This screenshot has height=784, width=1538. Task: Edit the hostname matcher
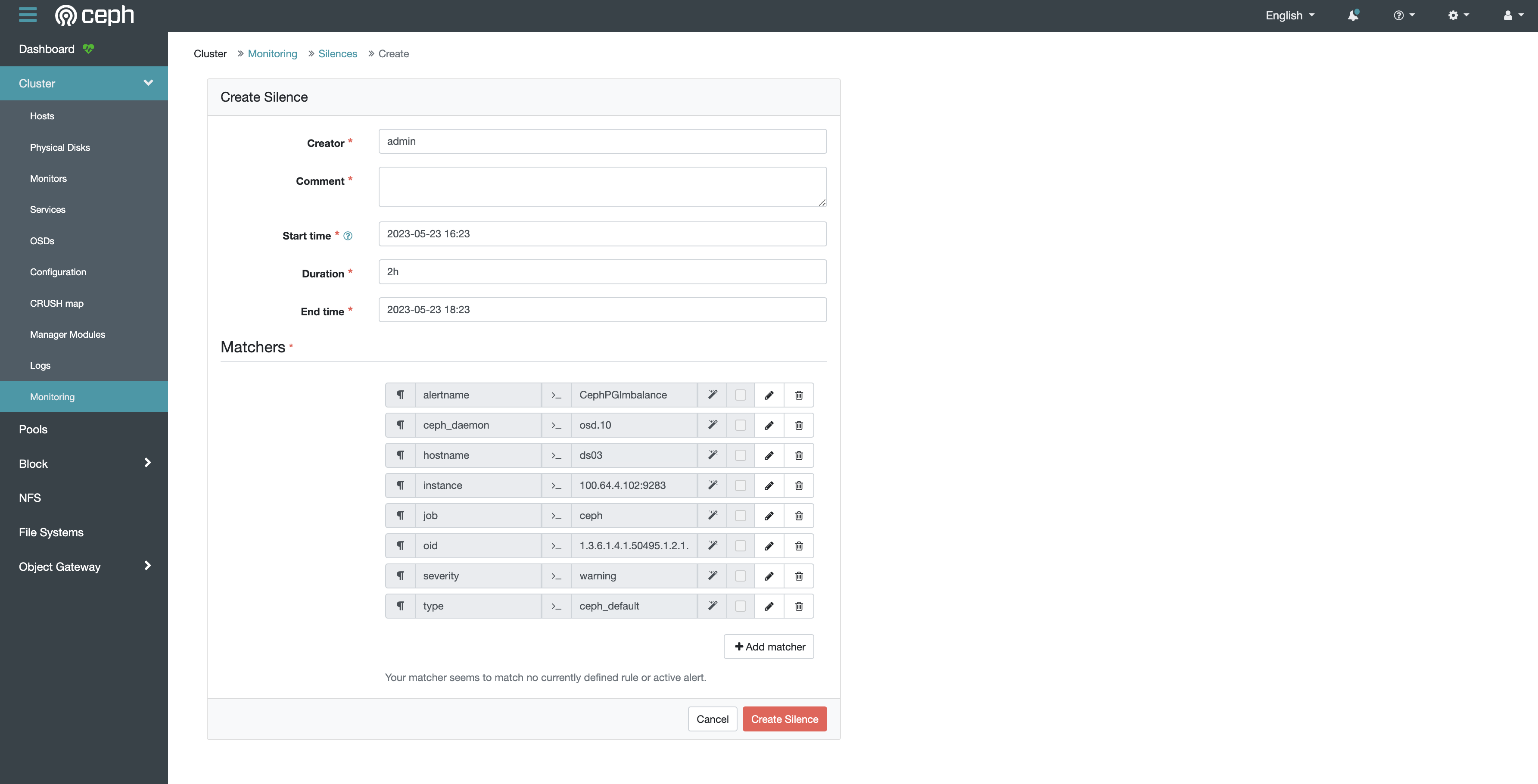point(769,455)
